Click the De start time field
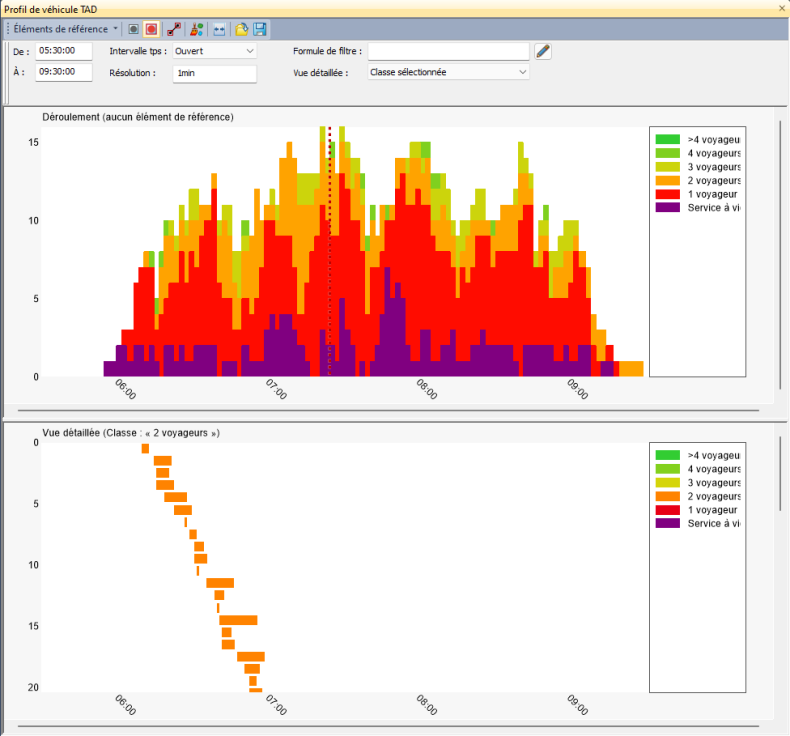Viewport: 790px width, 736px height. pos(64,50)
